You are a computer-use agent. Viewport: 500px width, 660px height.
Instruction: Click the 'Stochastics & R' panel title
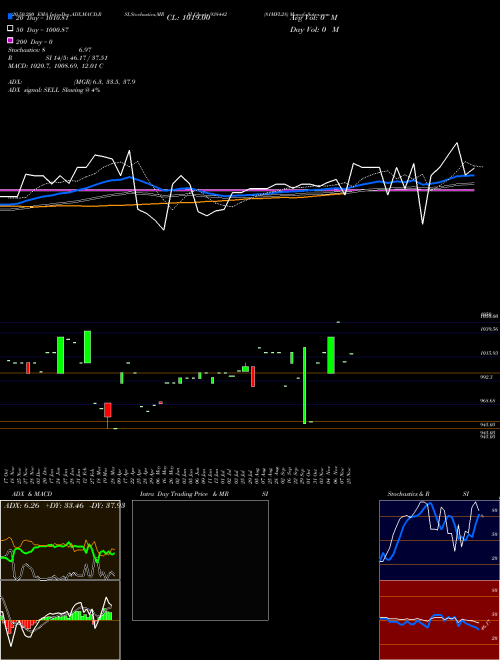point(408,494)
